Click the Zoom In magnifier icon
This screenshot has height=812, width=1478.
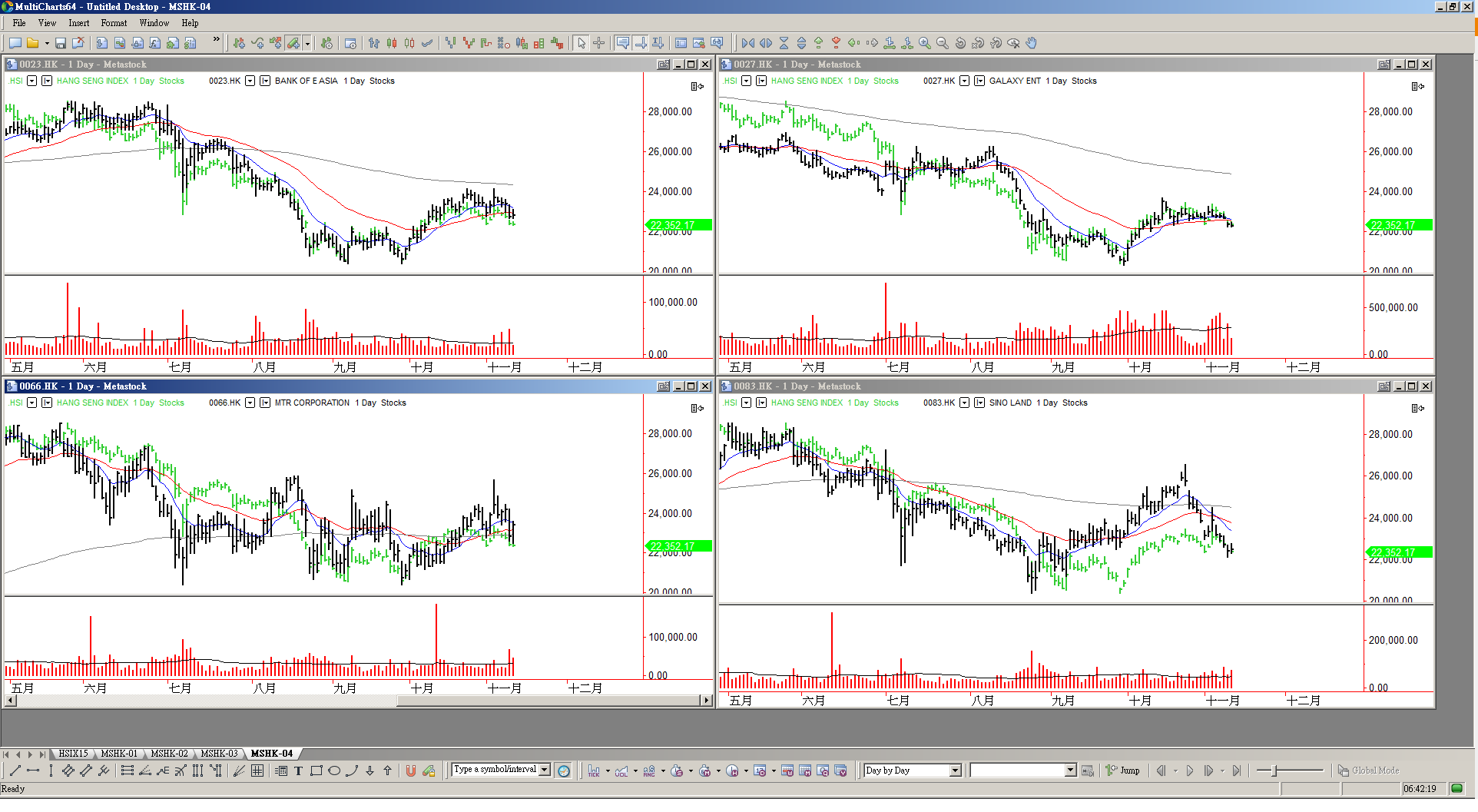[x=925, y=43]
